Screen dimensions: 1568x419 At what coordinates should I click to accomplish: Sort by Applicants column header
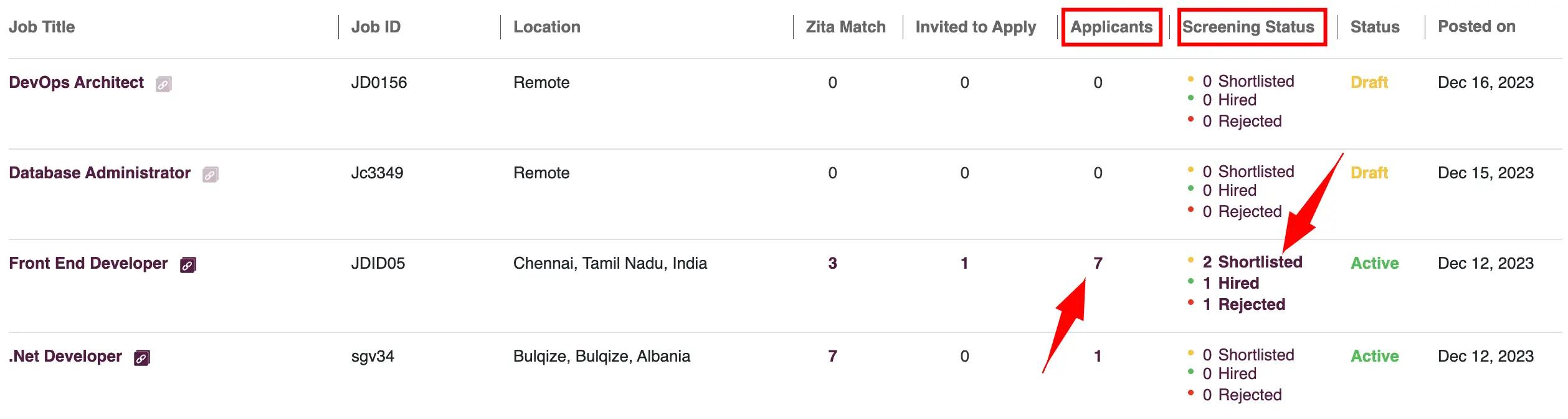coord(1111,27)
